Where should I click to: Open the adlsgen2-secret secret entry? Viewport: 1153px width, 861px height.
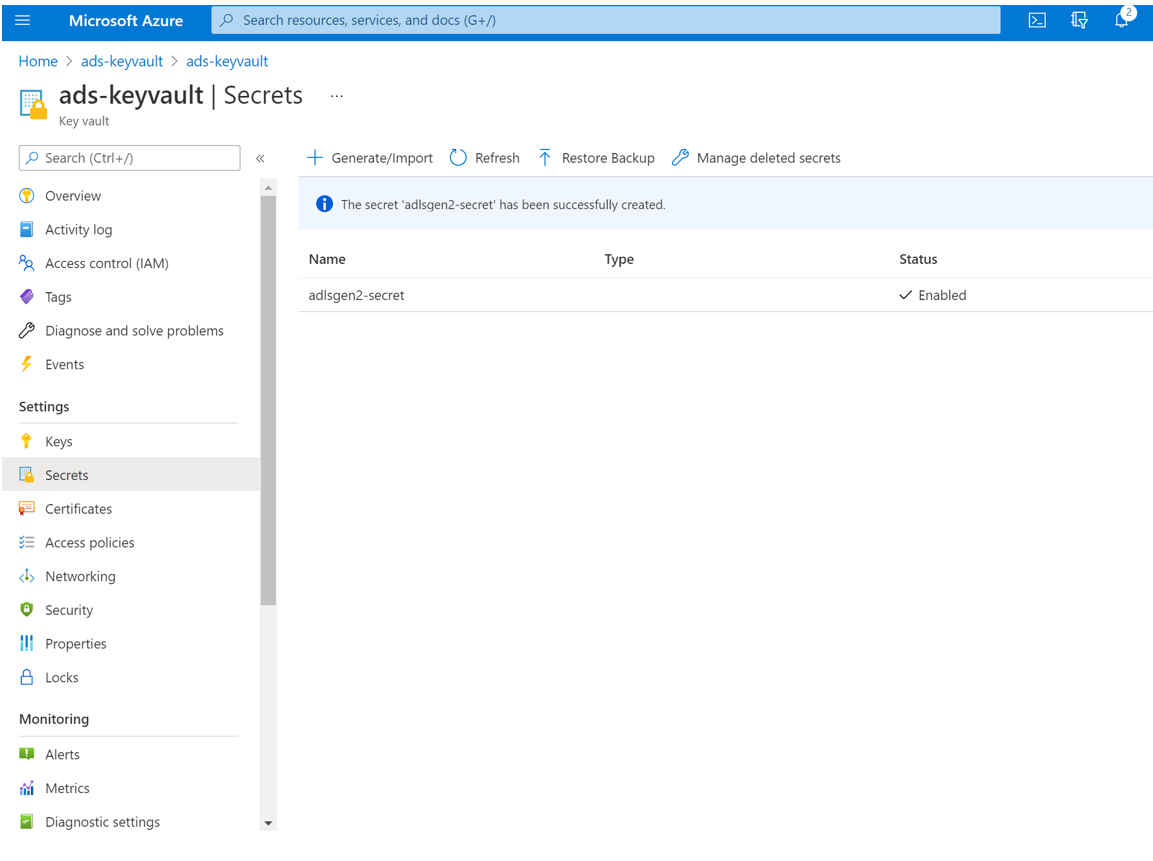tap(356, 295)
